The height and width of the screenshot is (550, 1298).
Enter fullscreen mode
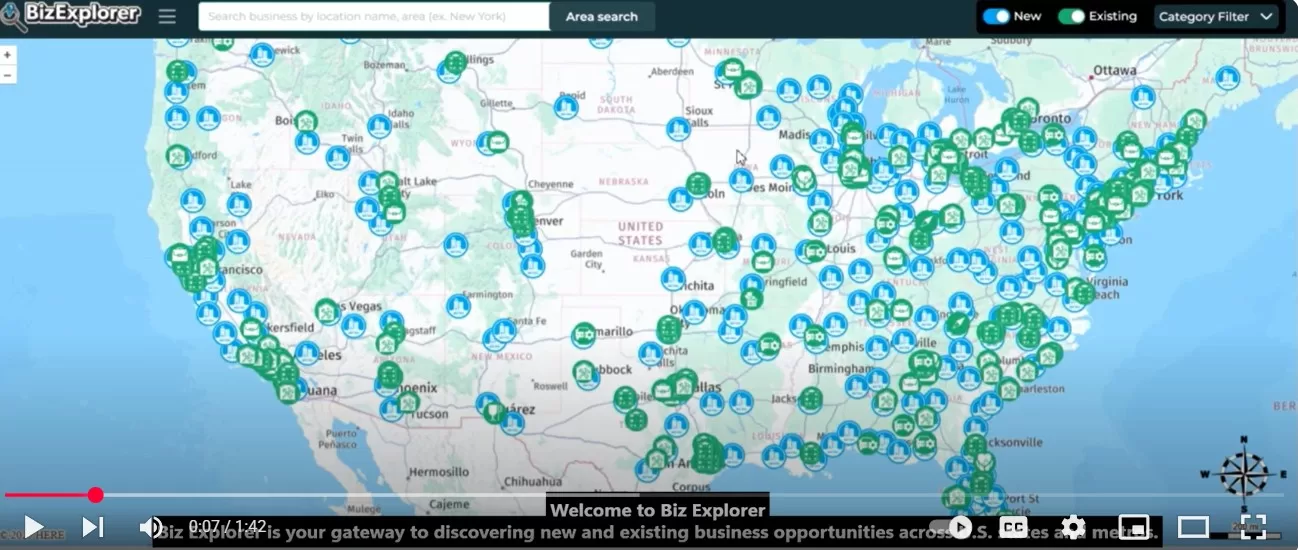coord(1253,527)
